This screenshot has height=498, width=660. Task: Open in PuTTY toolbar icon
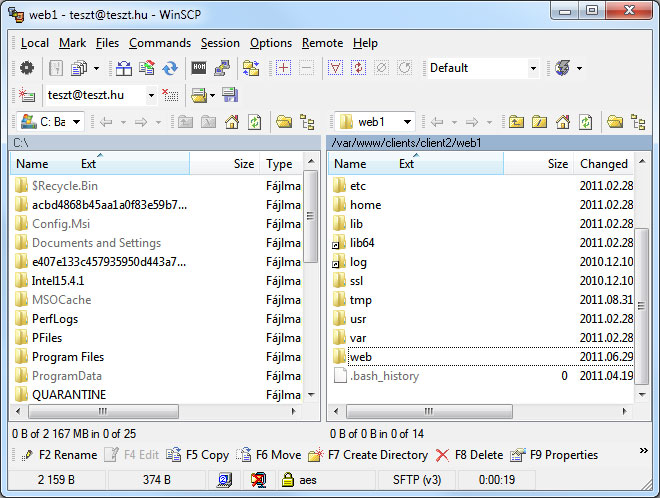tap(222, 68)
